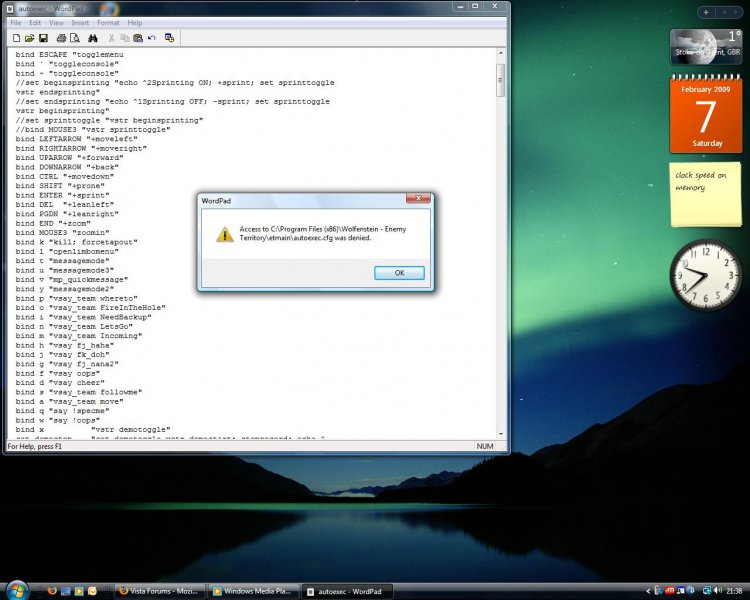Click the Print toolbar icon

[x=61, y=38]
